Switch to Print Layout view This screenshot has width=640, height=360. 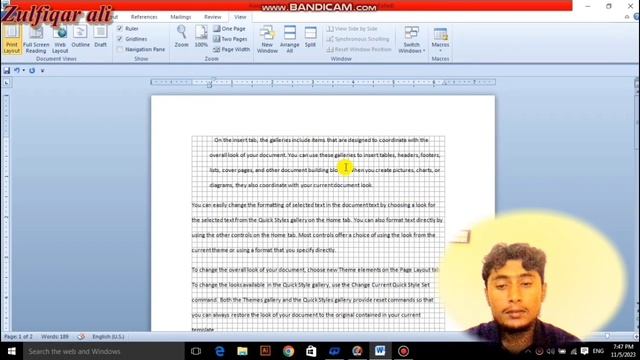[11, 39]
